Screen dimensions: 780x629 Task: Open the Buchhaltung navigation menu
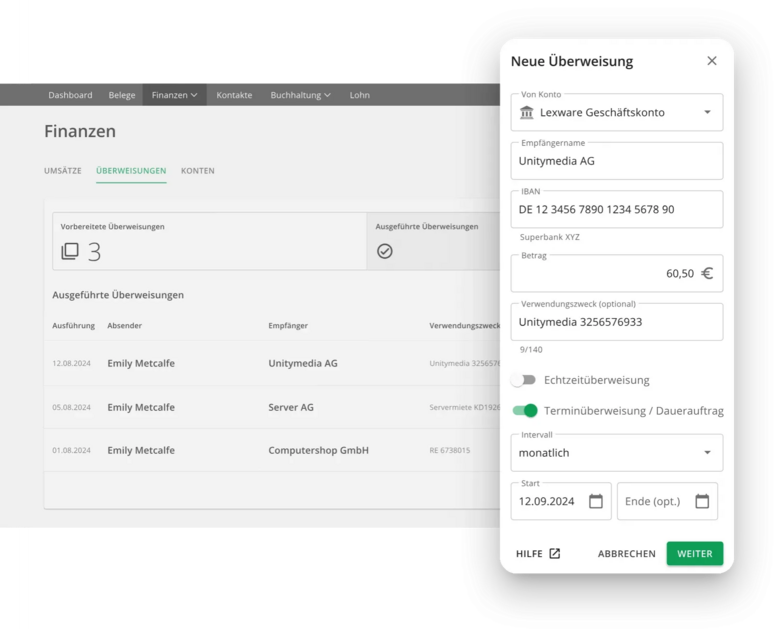(300, 95)
